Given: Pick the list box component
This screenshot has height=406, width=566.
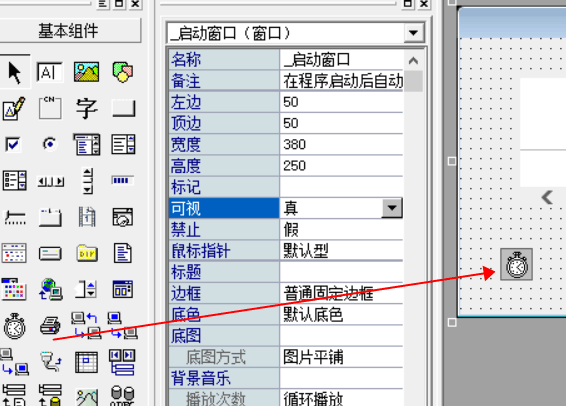Looking at the screenshot, I should coord(123,144).
